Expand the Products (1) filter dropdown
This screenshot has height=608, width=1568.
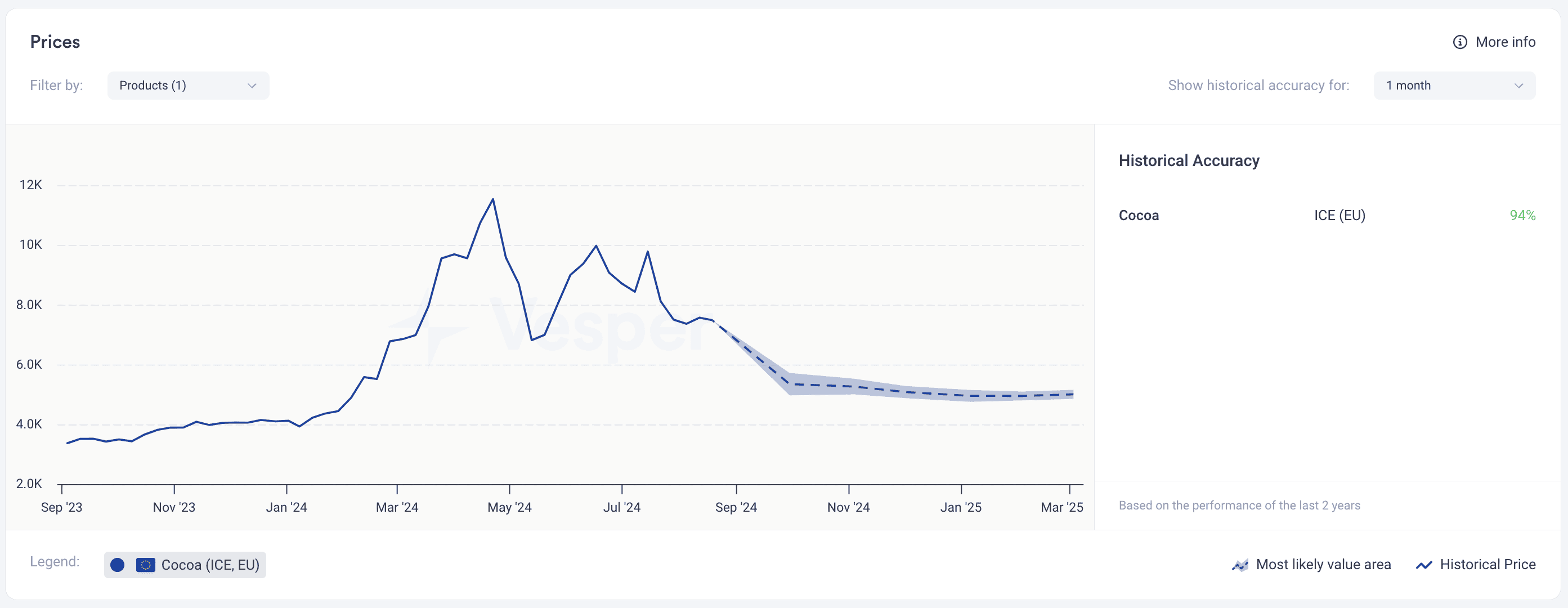(188, 86)
